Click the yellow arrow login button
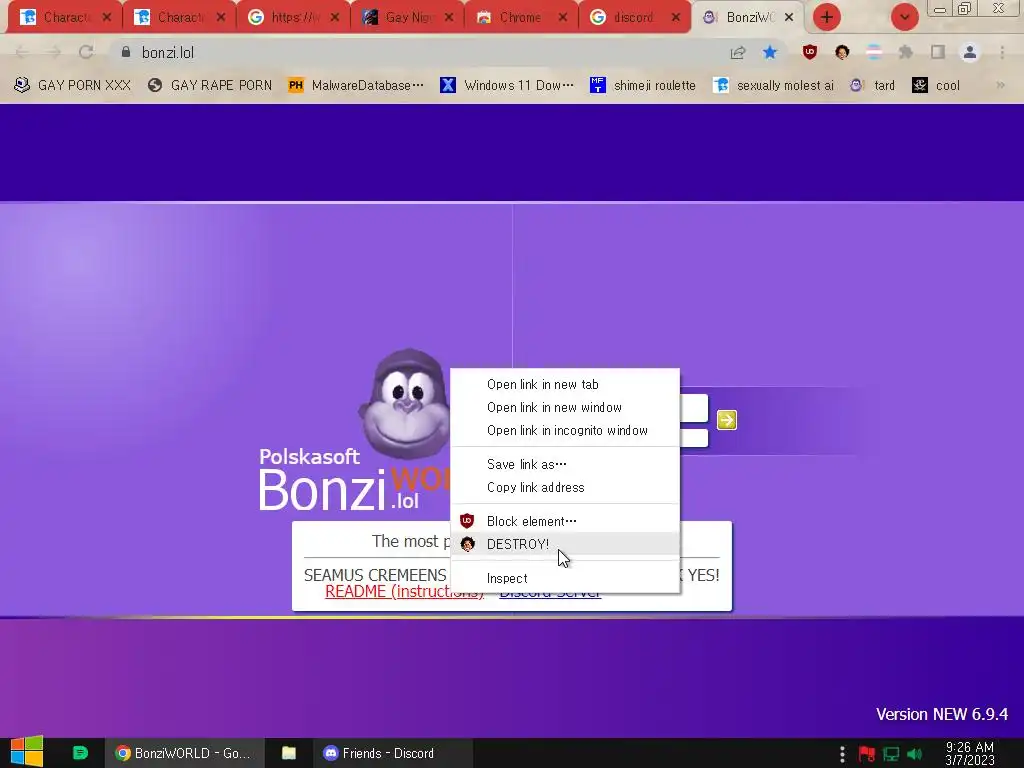This screenshot has height=768, width=1024. [x=726, y=420]
